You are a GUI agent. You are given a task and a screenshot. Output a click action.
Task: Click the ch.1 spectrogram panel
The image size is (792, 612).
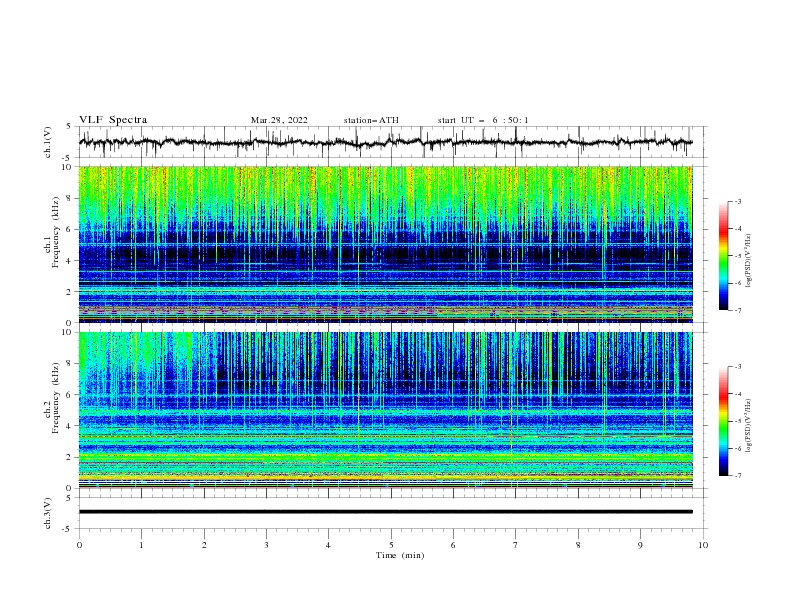[385, 244]
